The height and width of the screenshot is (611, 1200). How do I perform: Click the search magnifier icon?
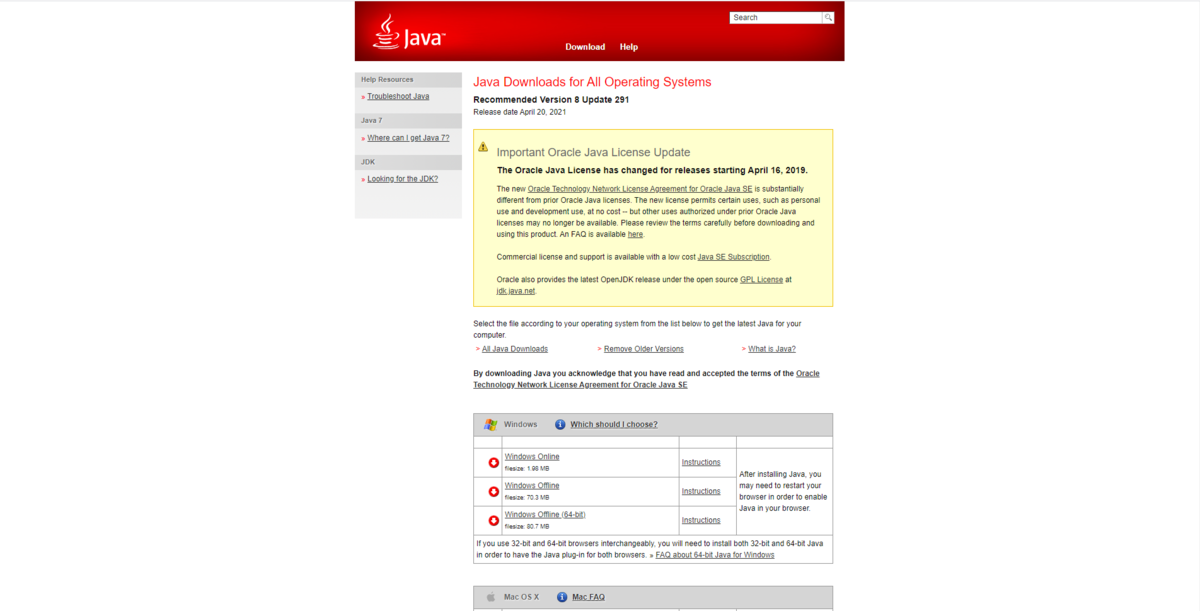point(828,18)
